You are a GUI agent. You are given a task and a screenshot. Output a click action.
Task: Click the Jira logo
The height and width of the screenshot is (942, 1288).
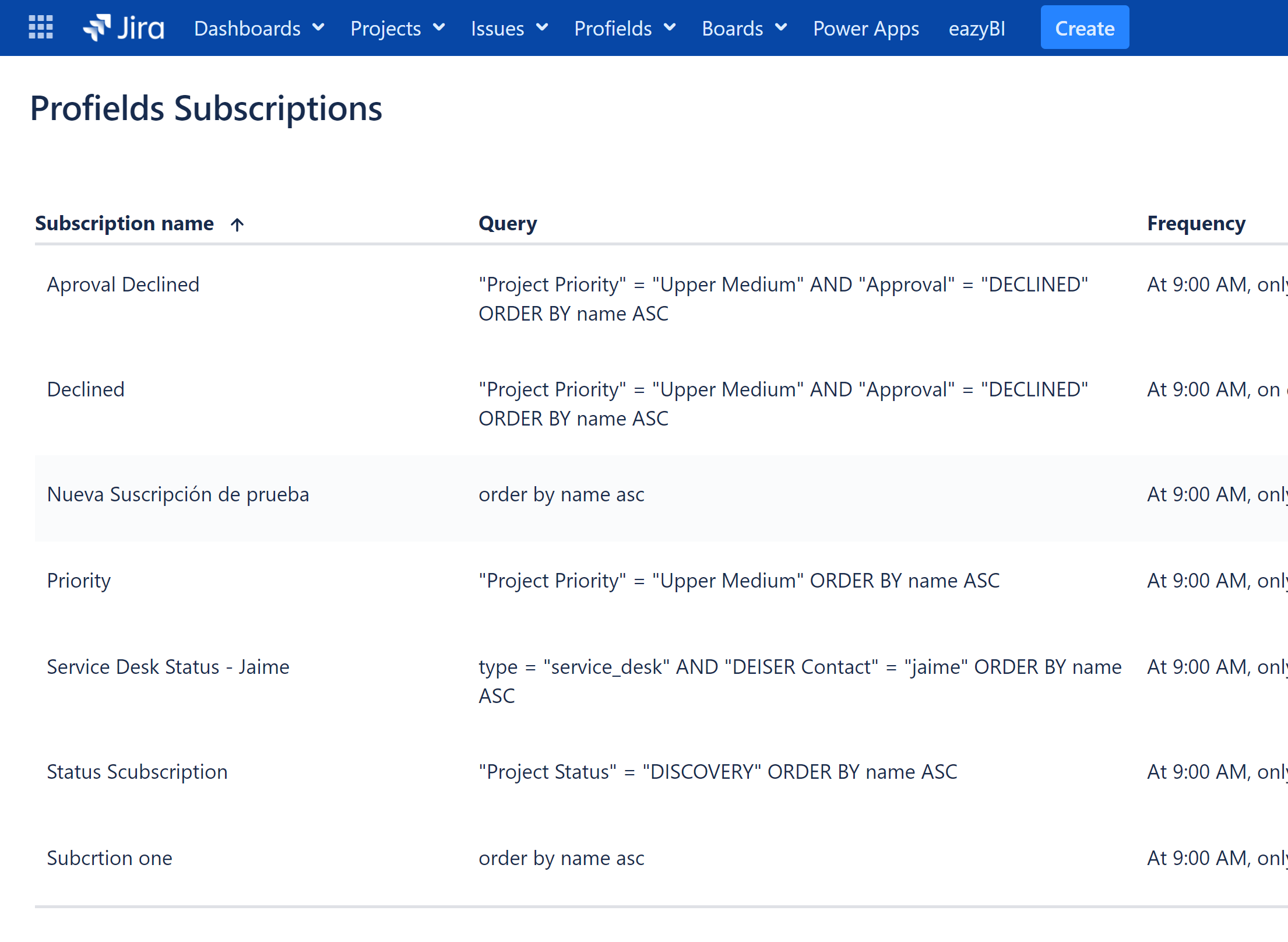[124, 28]
